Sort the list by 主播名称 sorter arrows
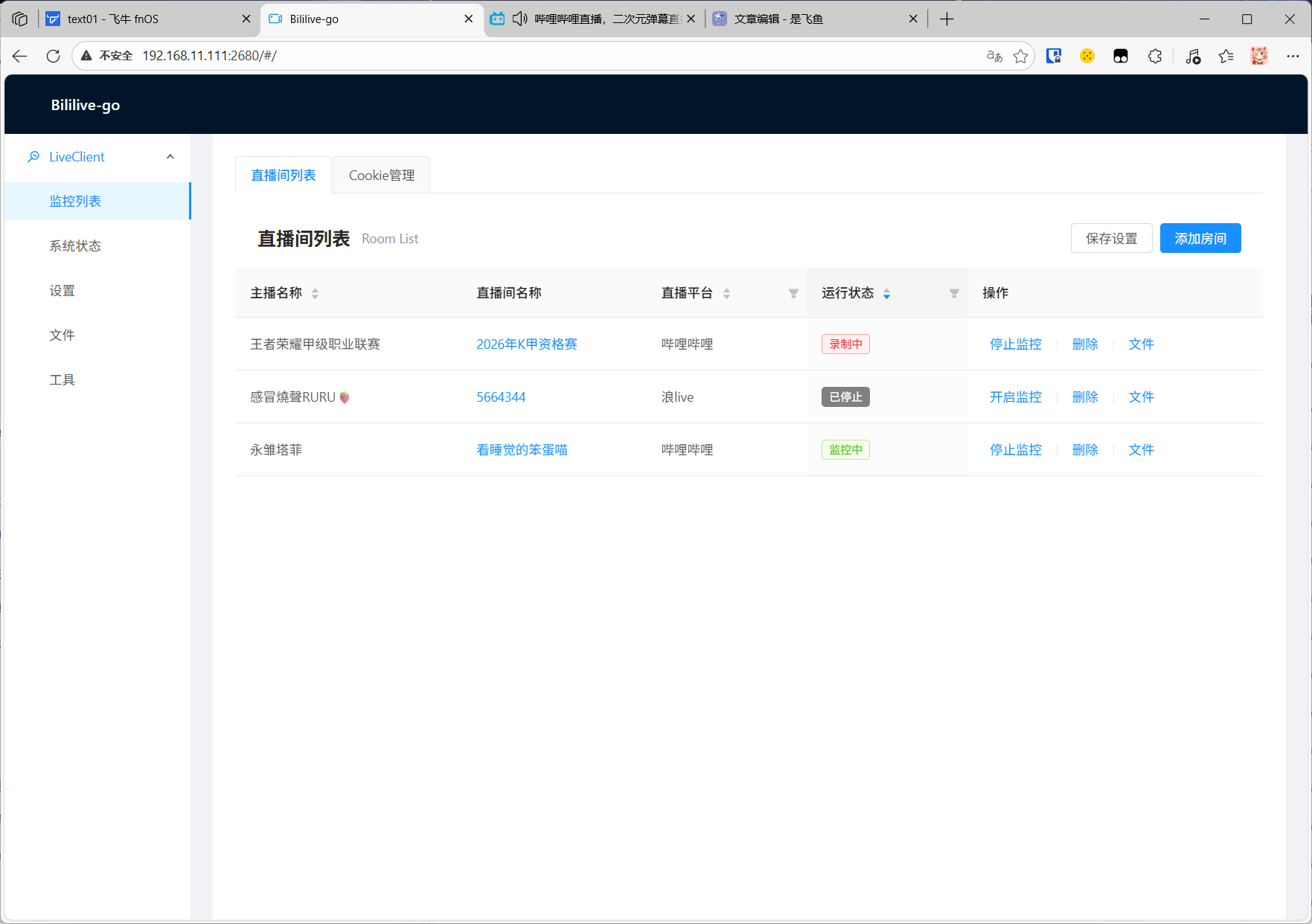 315,293
